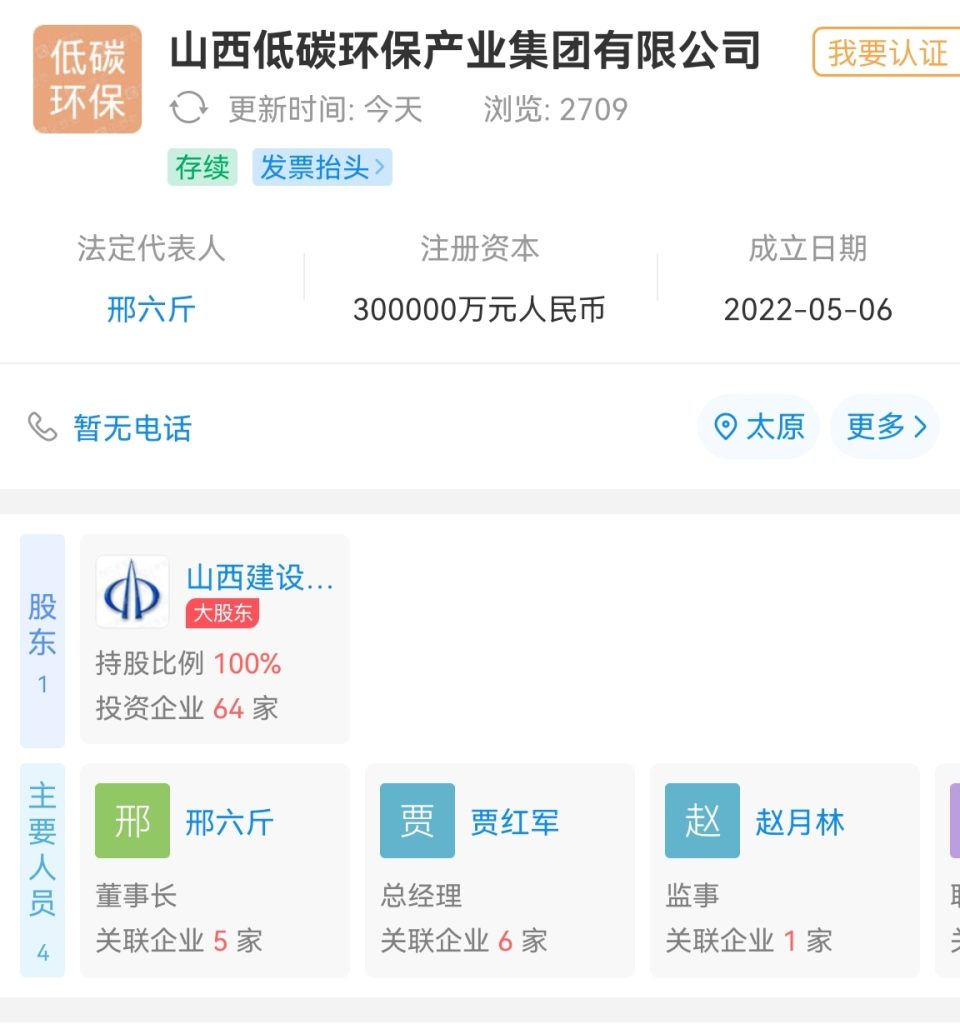Open the partially visible purple personnel card
Screen dimensions: 960x1024
[948, 870]
